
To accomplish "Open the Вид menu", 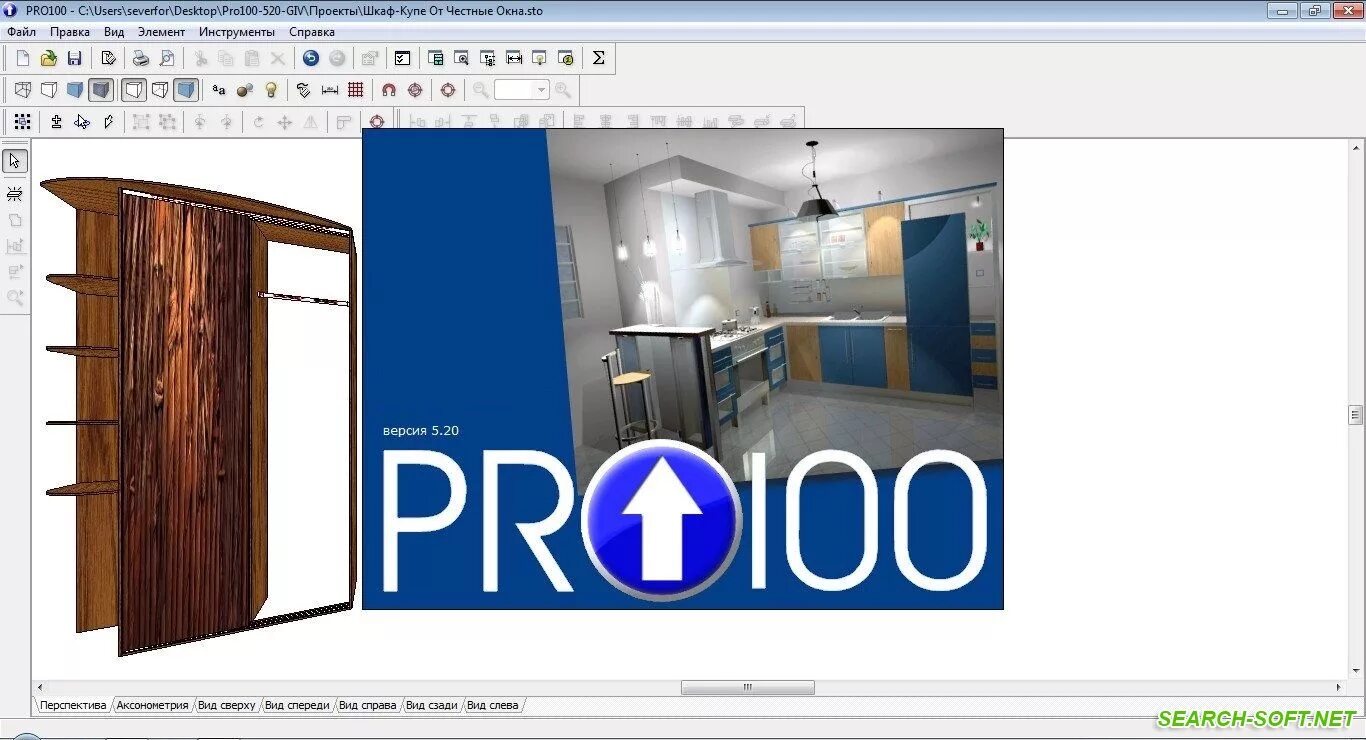I will point(114,32).
